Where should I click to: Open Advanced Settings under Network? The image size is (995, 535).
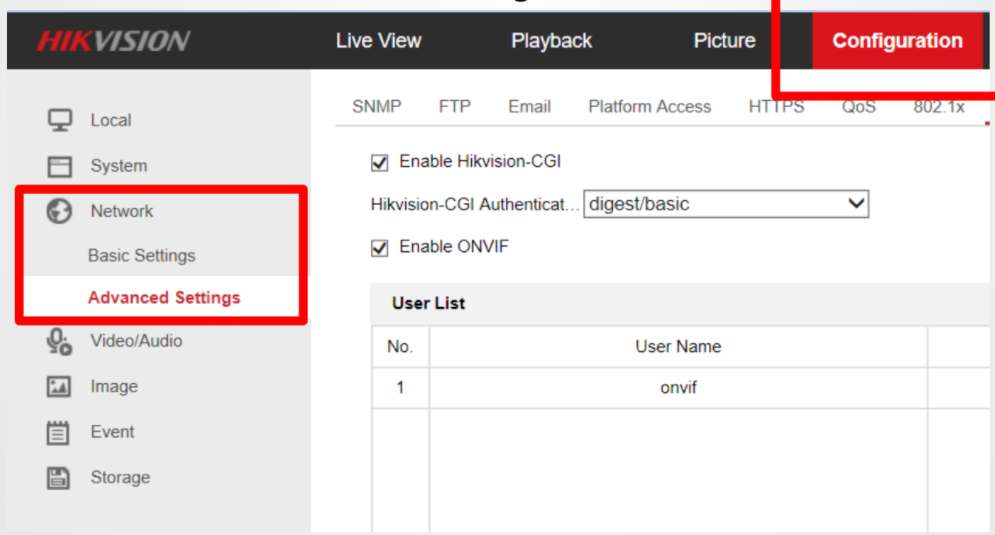(164, 298)
